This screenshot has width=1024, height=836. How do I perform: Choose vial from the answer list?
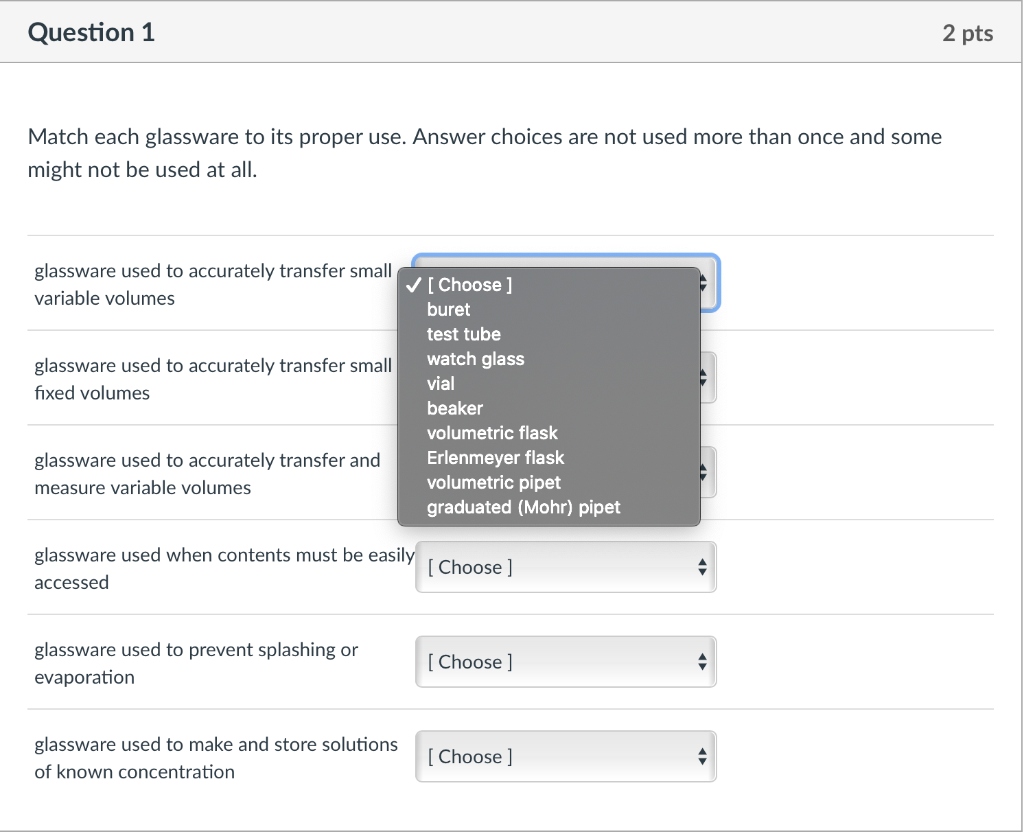pyautogui.click(x=549, y=384)
